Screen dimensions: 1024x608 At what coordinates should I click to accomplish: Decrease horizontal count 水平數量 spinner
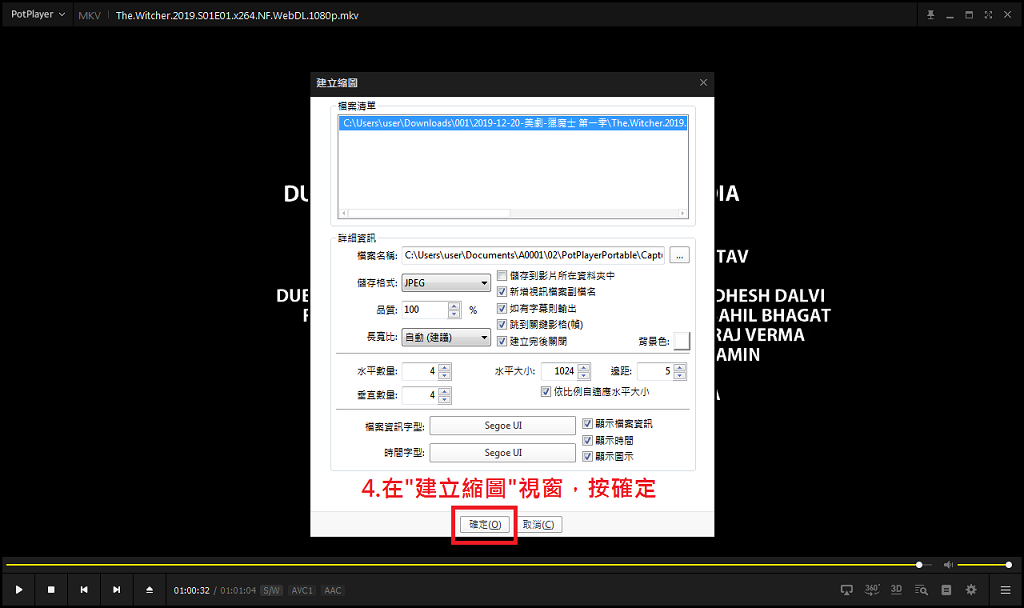pos(445,376)
